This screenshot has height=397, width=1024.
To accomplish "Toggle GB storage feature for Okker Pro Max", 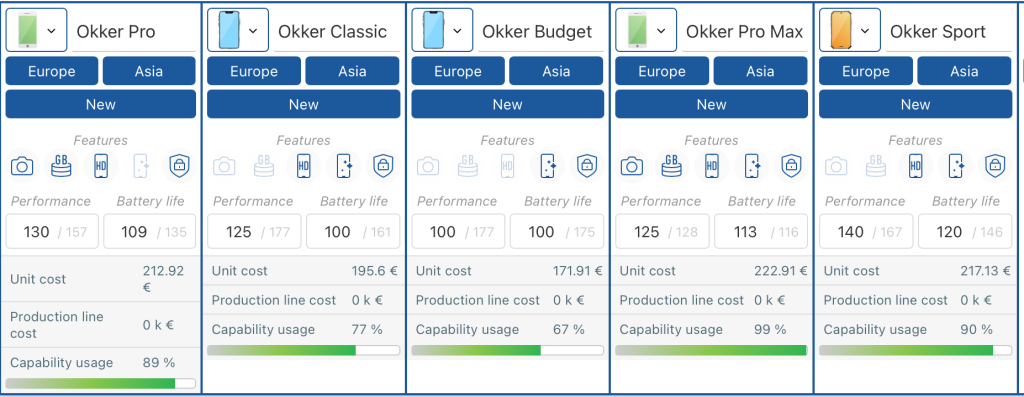I will (x=671, y=166).
